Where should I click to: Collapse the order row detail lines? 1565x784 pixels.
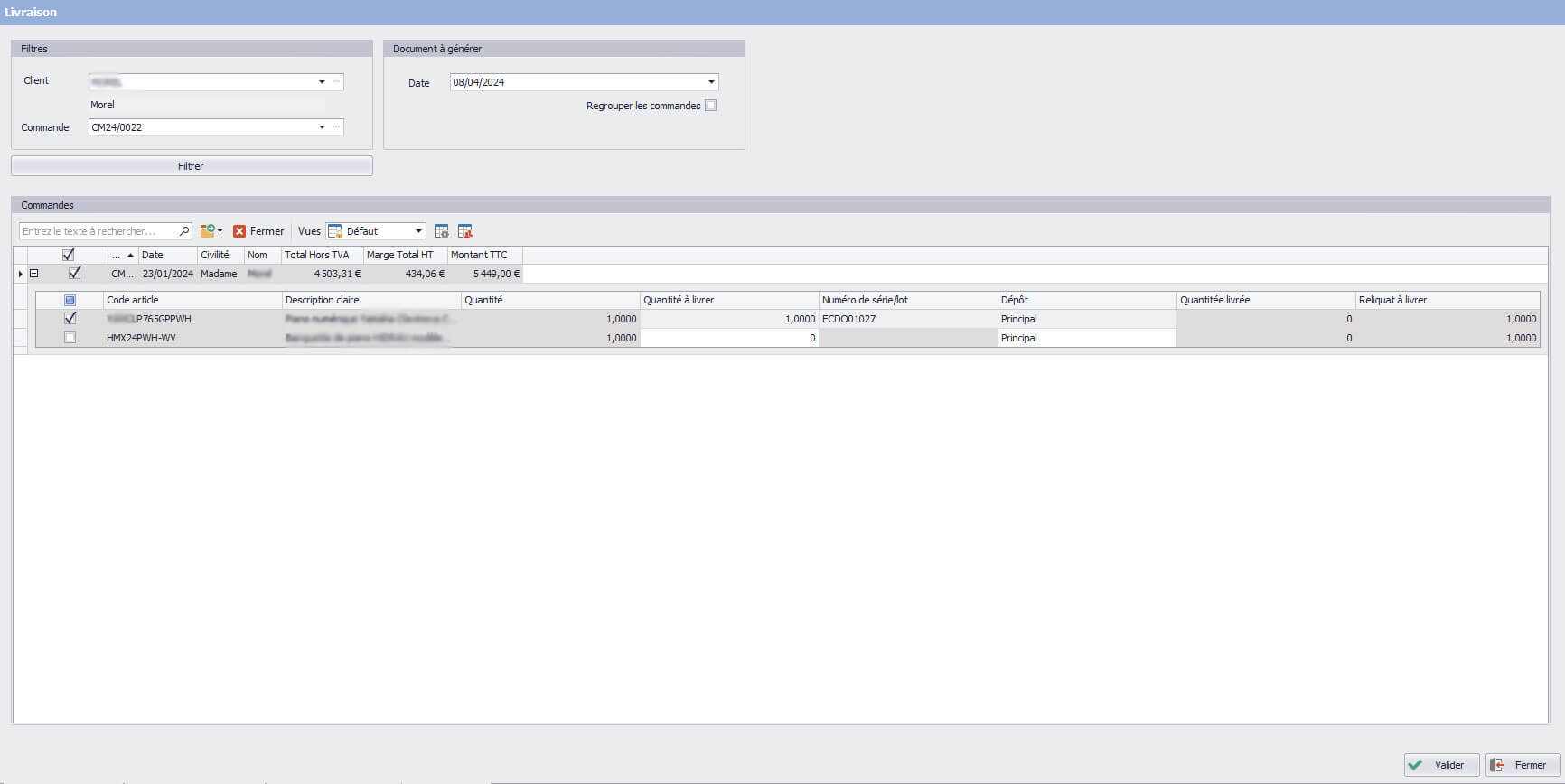tap(33, 274)
